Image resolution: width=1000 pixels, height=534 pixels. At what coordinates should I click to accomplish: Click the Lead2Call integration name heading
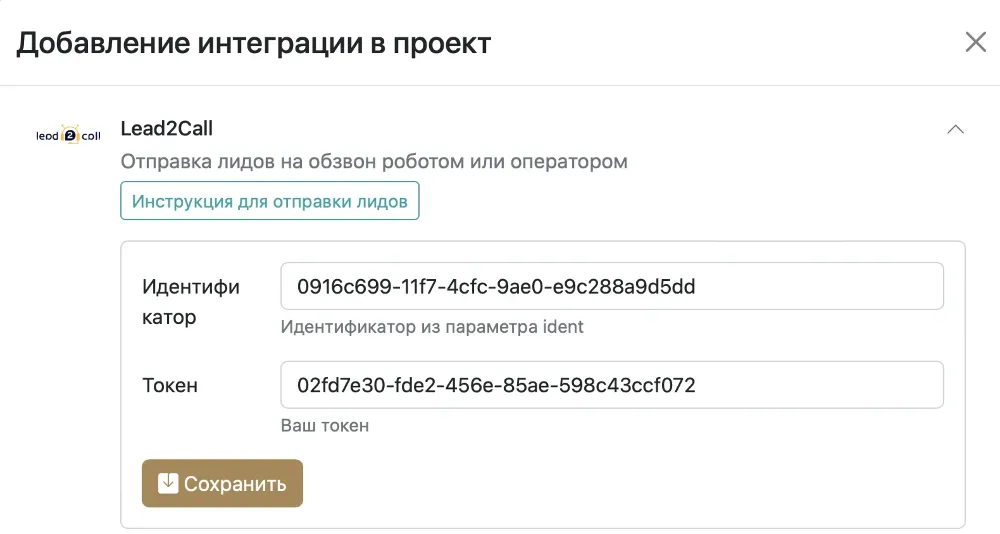166,128
